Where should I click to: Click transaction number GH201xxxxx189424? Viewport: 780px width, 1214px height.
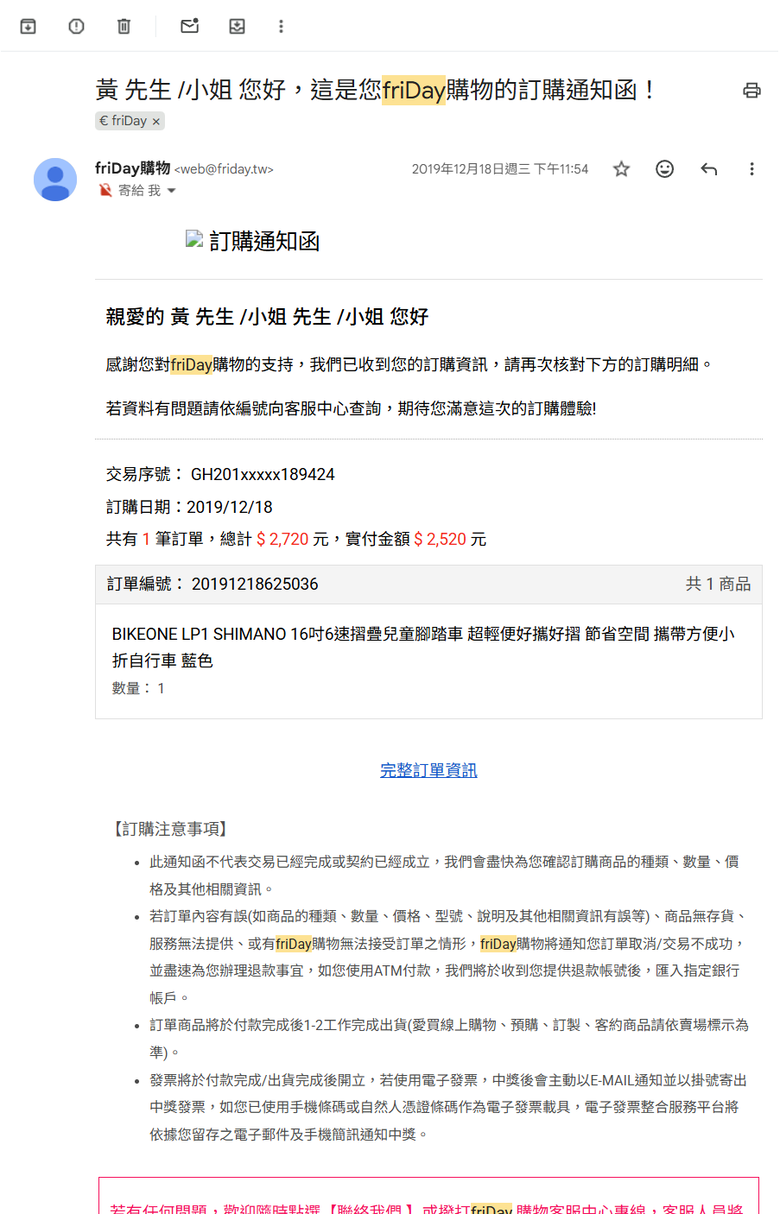coord(263,474)
